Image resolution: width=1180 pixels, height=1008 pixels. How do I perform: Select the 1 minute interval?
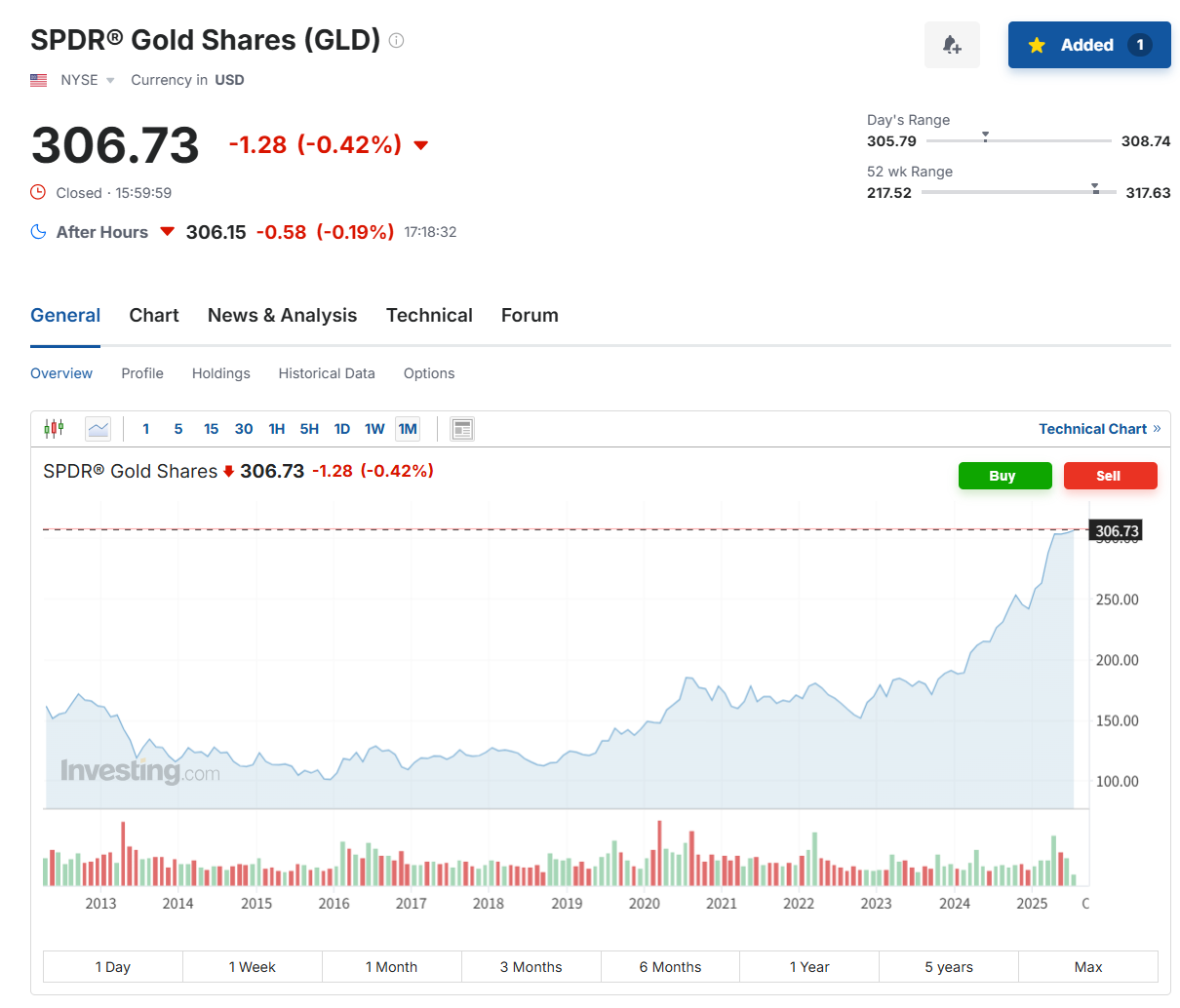146,429
